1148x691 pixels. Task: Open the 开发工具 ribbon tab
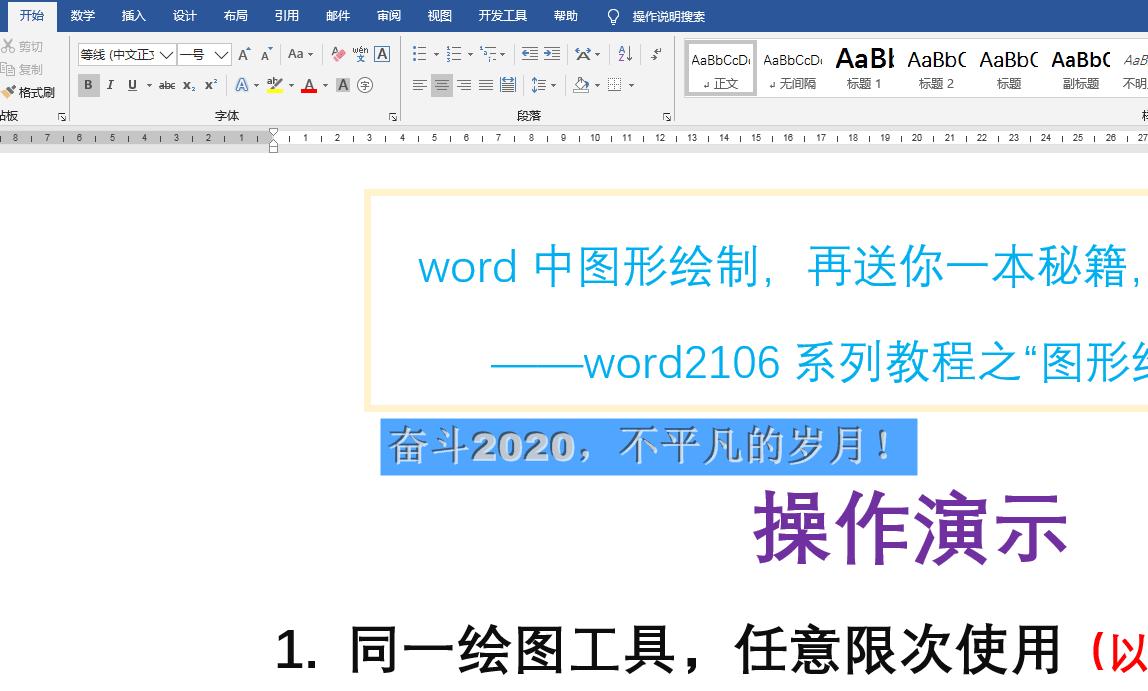click(503, 16)
